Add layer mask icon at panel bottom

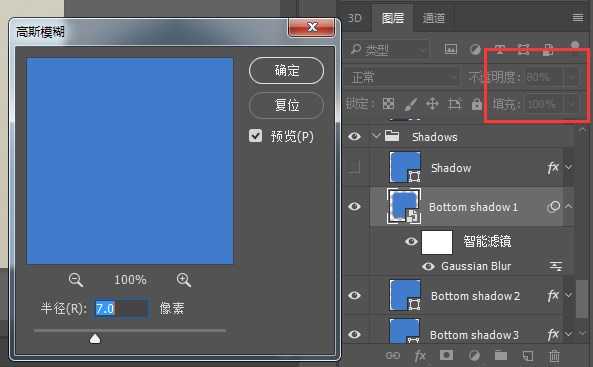tap(447, 355)
